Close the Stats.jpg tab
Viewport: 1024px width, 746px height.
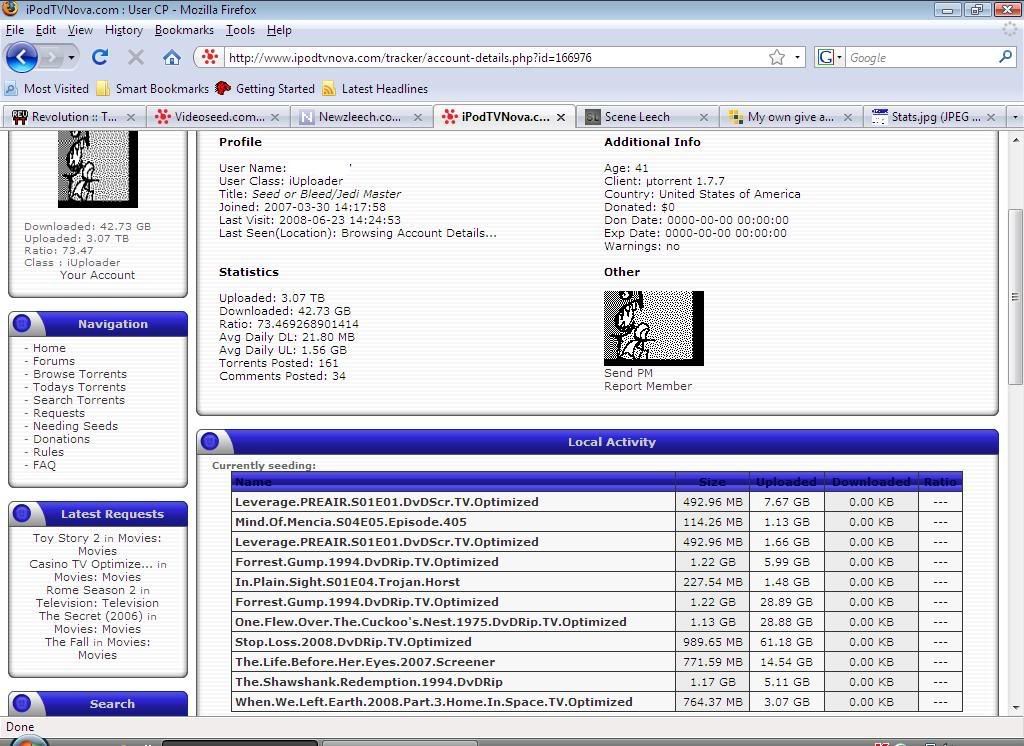pos(991,117)
